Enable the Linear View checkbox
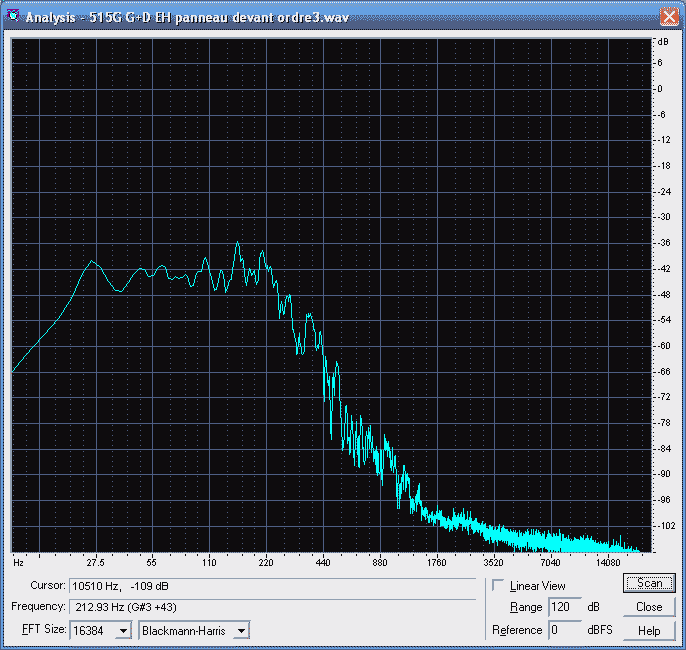Viewport: 686px width, 650px height. coord(498,585)
